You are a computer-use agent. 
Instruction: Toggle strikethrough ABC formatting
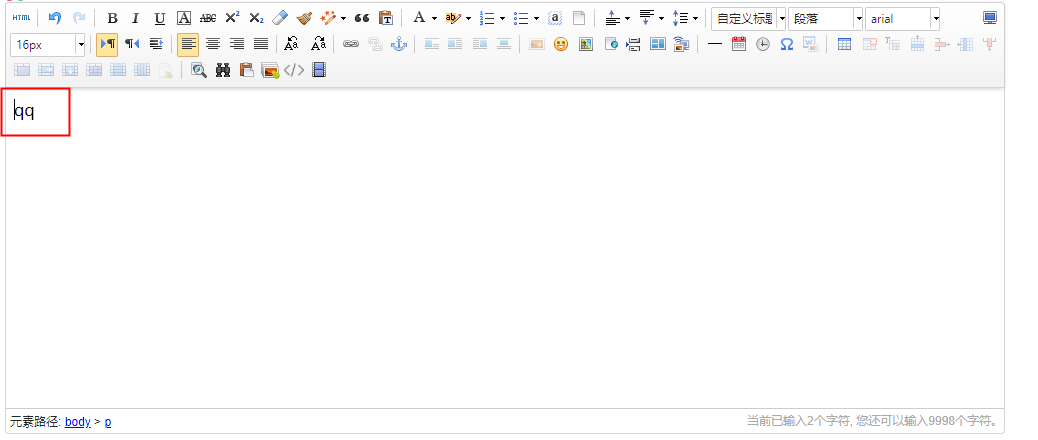208,19
